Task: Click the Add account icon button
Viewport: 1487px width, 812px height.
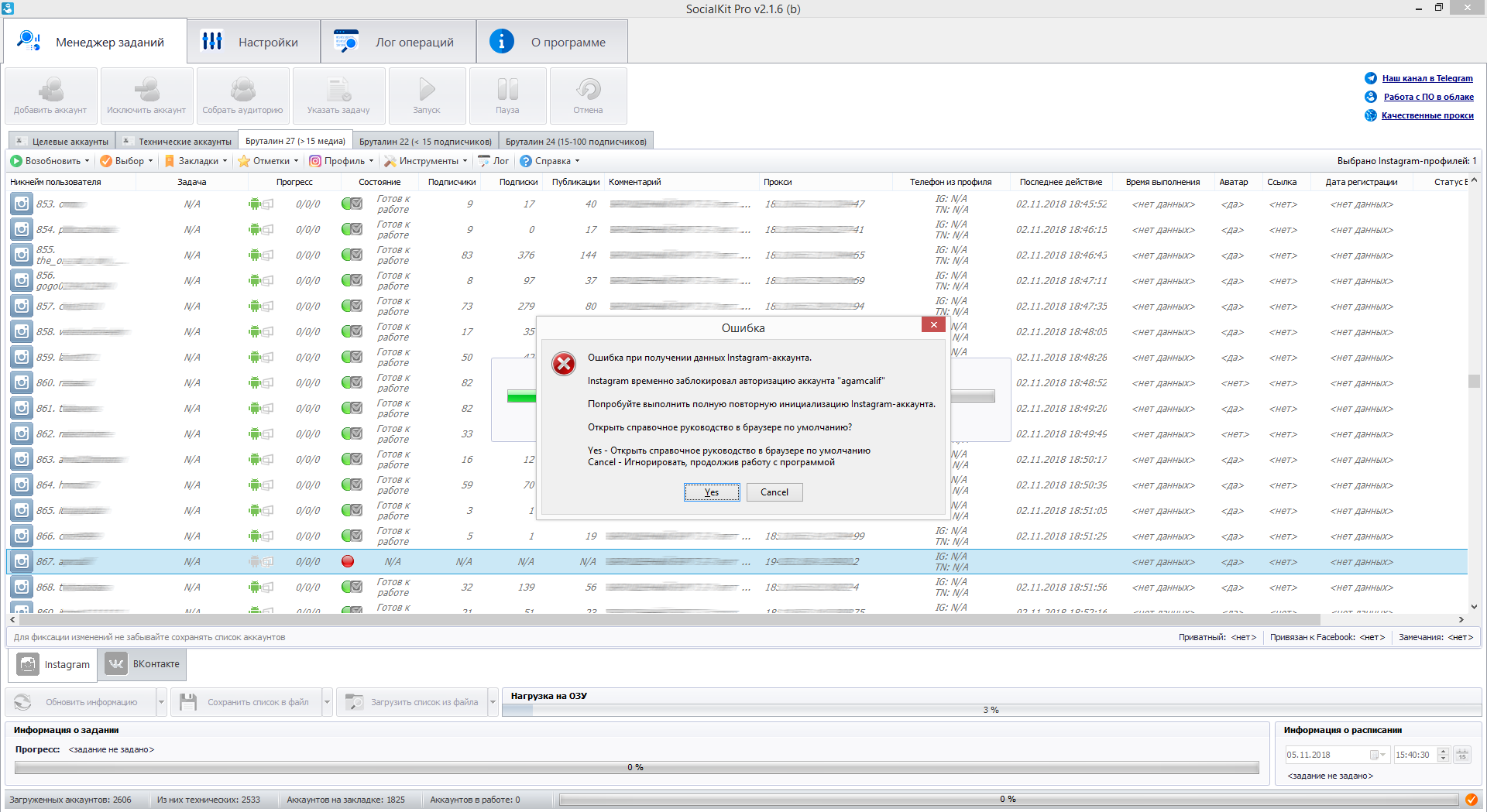Action: tap(51, 96)
